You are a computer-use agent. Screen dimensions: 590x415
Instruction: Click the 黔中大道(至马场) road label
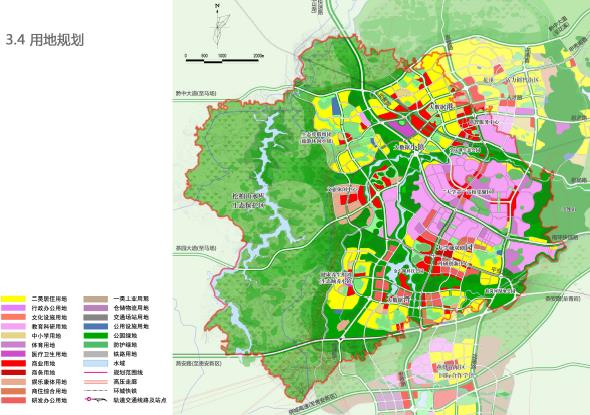[196, 93]
